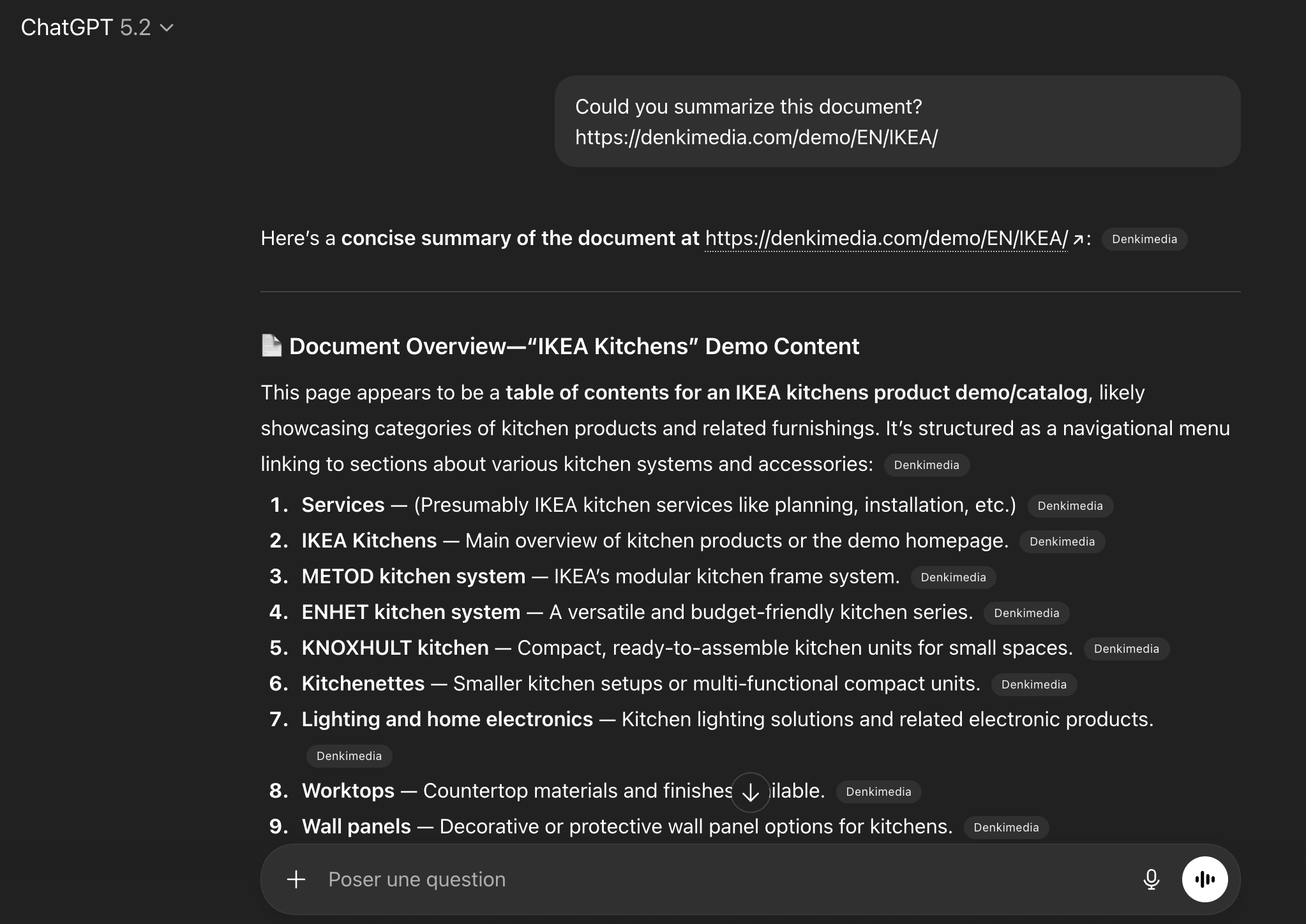Click the external link arrow beside the URL
Image resolution: width=1306 pixels, height=924 pixels.
coord(1077,239)
